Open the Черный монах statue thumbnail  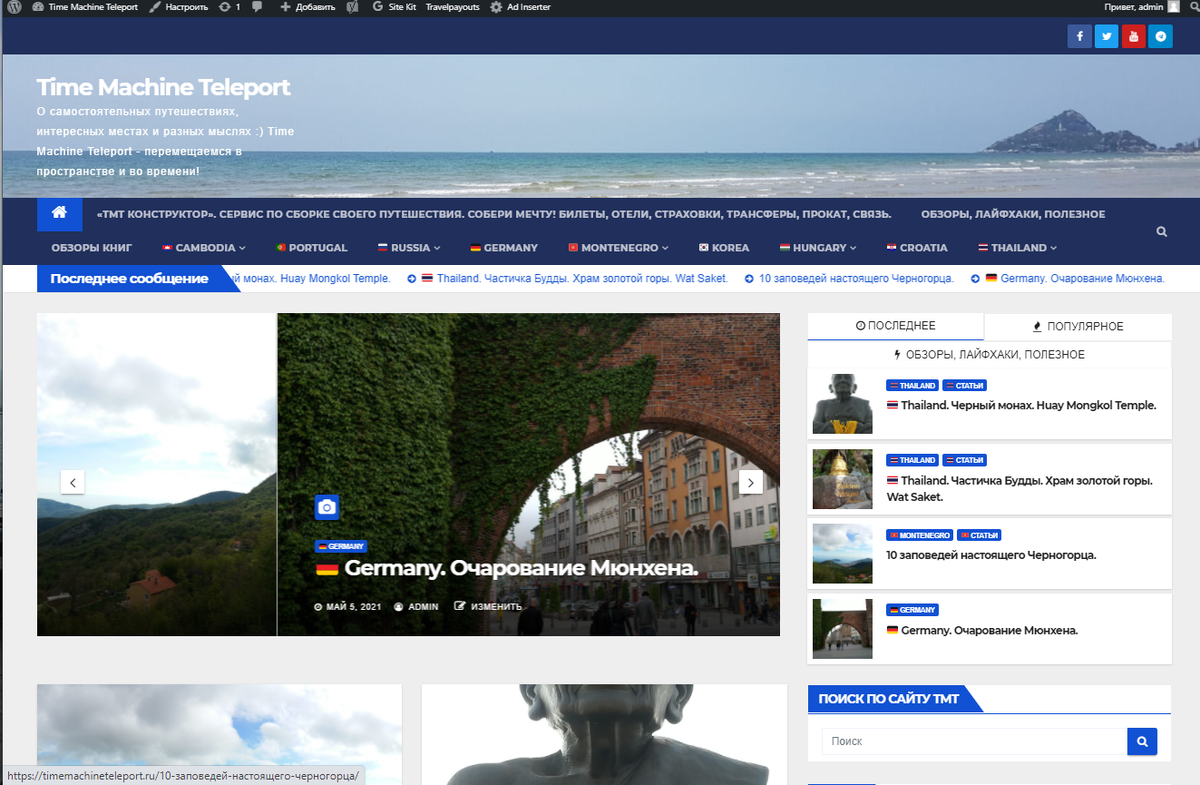click(842, 404)
